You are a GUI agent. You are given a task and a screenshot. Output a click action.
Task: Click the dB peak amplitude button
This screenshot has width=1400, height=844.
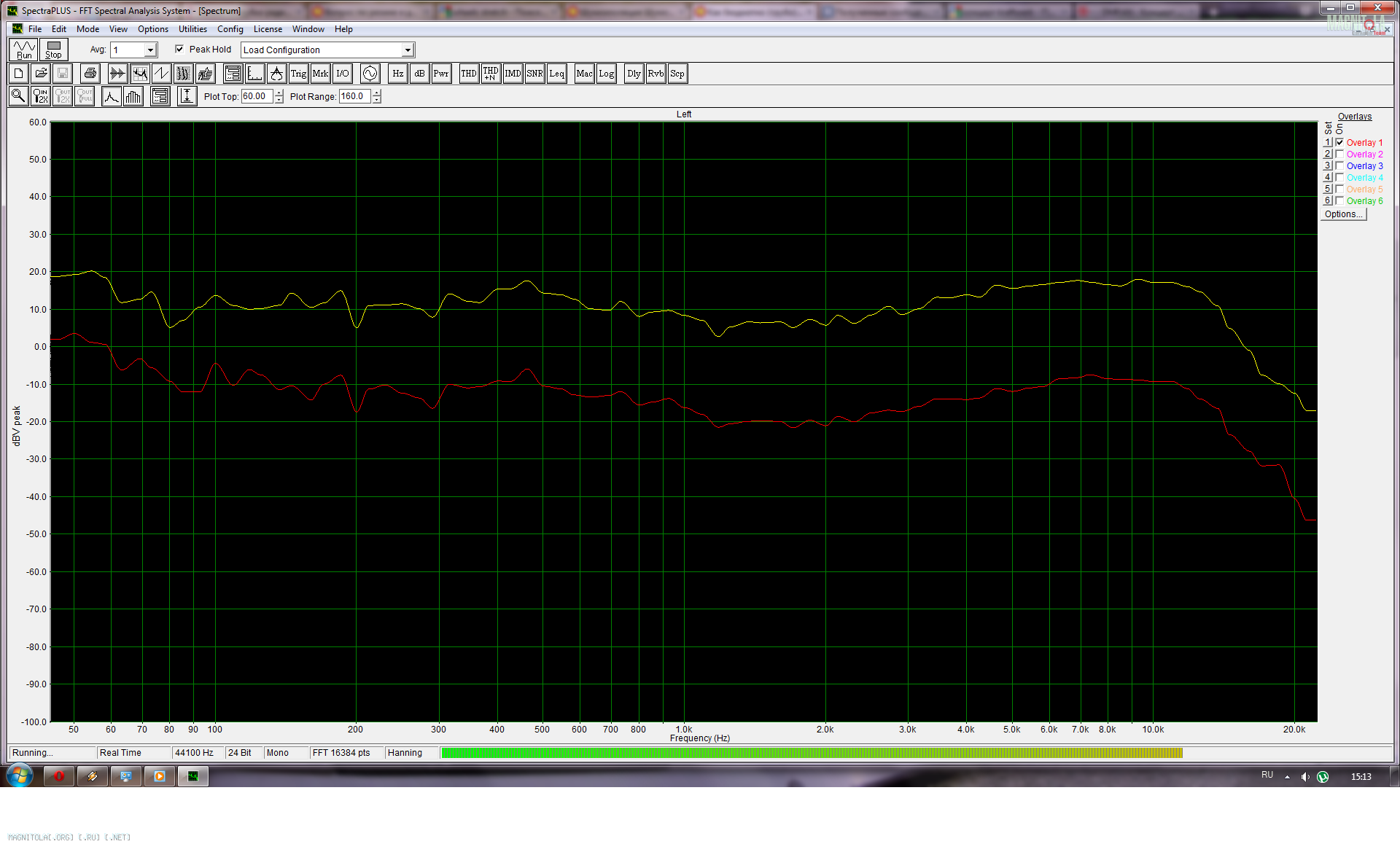[419, 74]
